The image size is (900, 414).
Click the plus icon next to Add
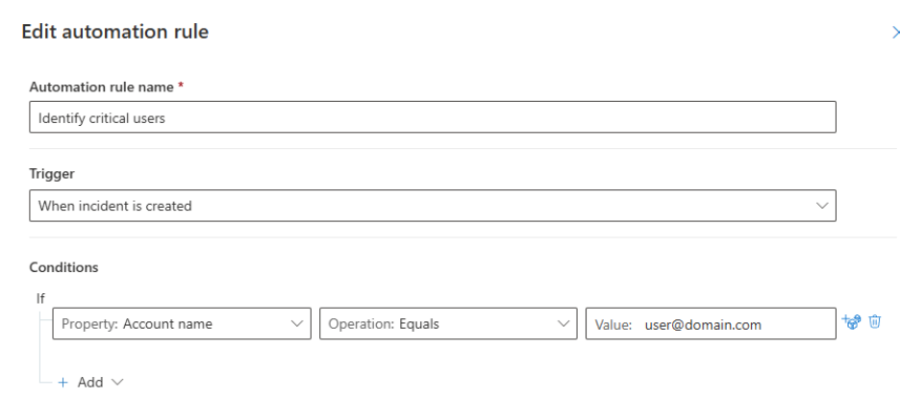(x=65, y=383)
